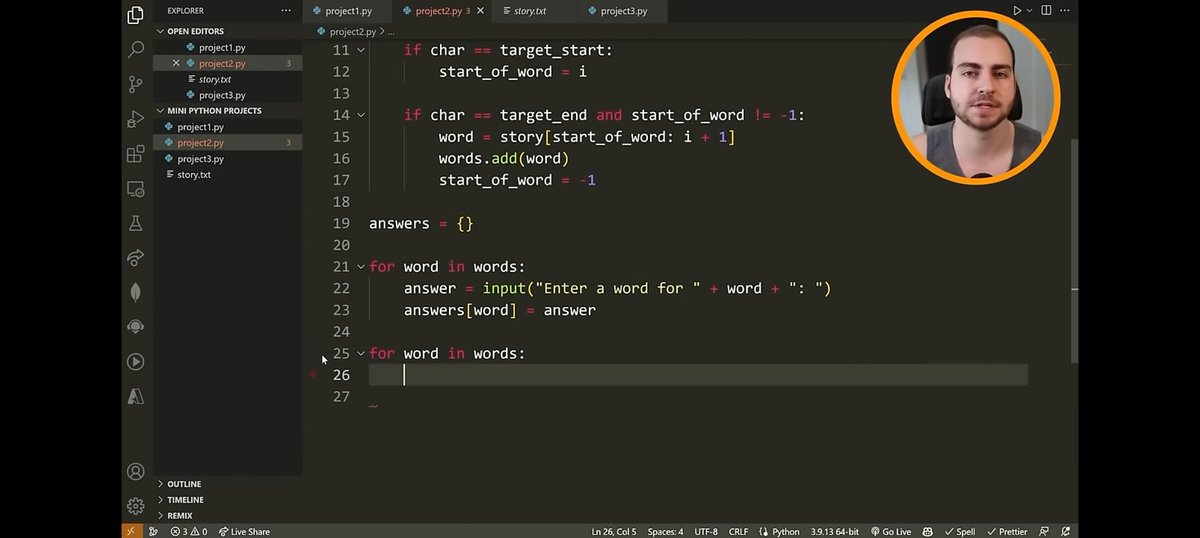Viewport: 1200px width, 538px height.
Task: Collapse Mini Python Projects folder section
Action: pyautogui.click(x=228, y=111)
